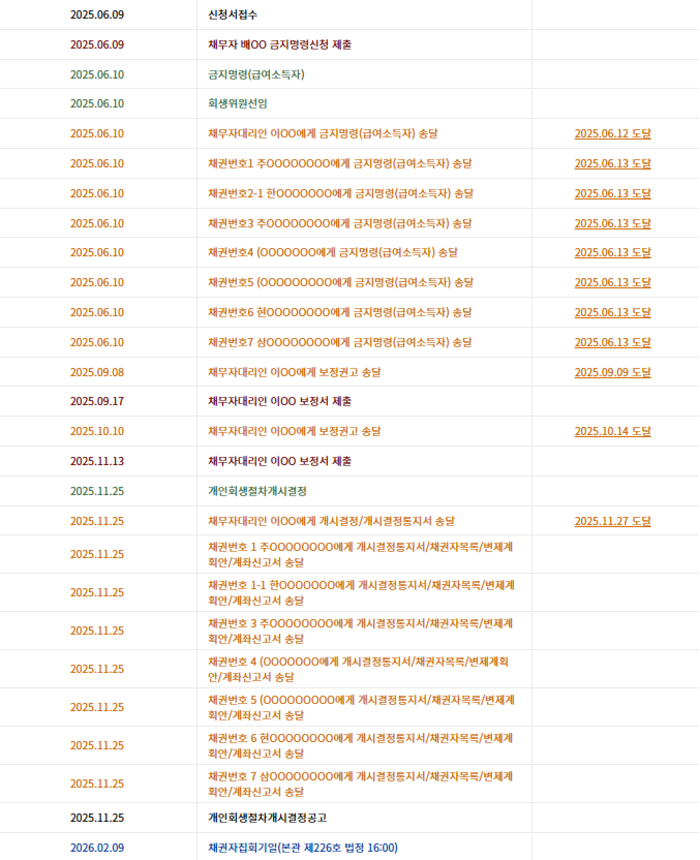Select the 2026.02.09 date cell
Viewport: 700px width, 860px height.
point(97,848)
